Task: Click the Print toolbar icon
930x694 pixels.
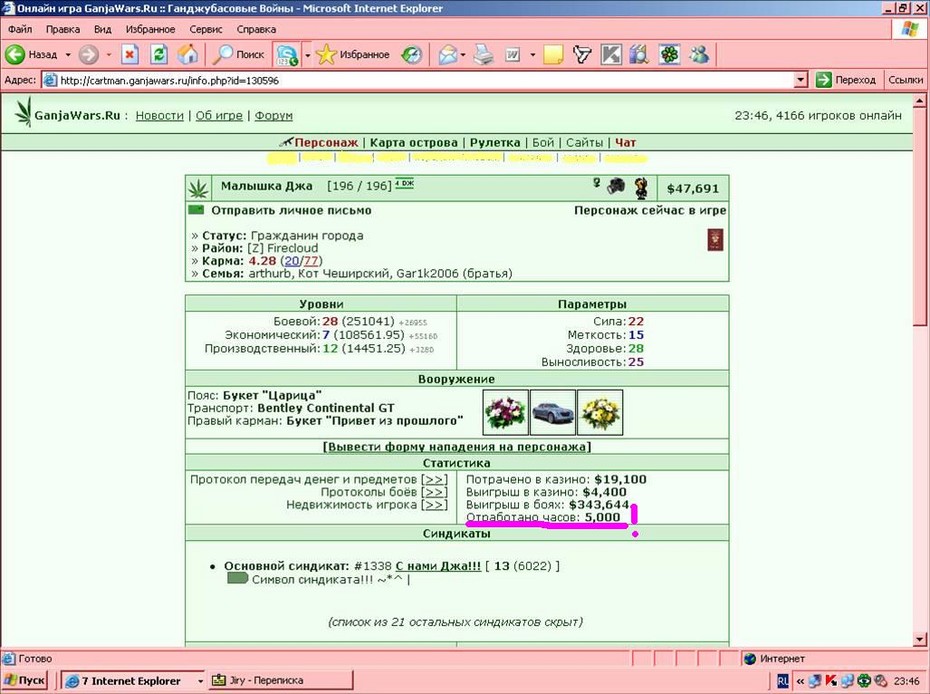Action: click(x=483, y=55)
